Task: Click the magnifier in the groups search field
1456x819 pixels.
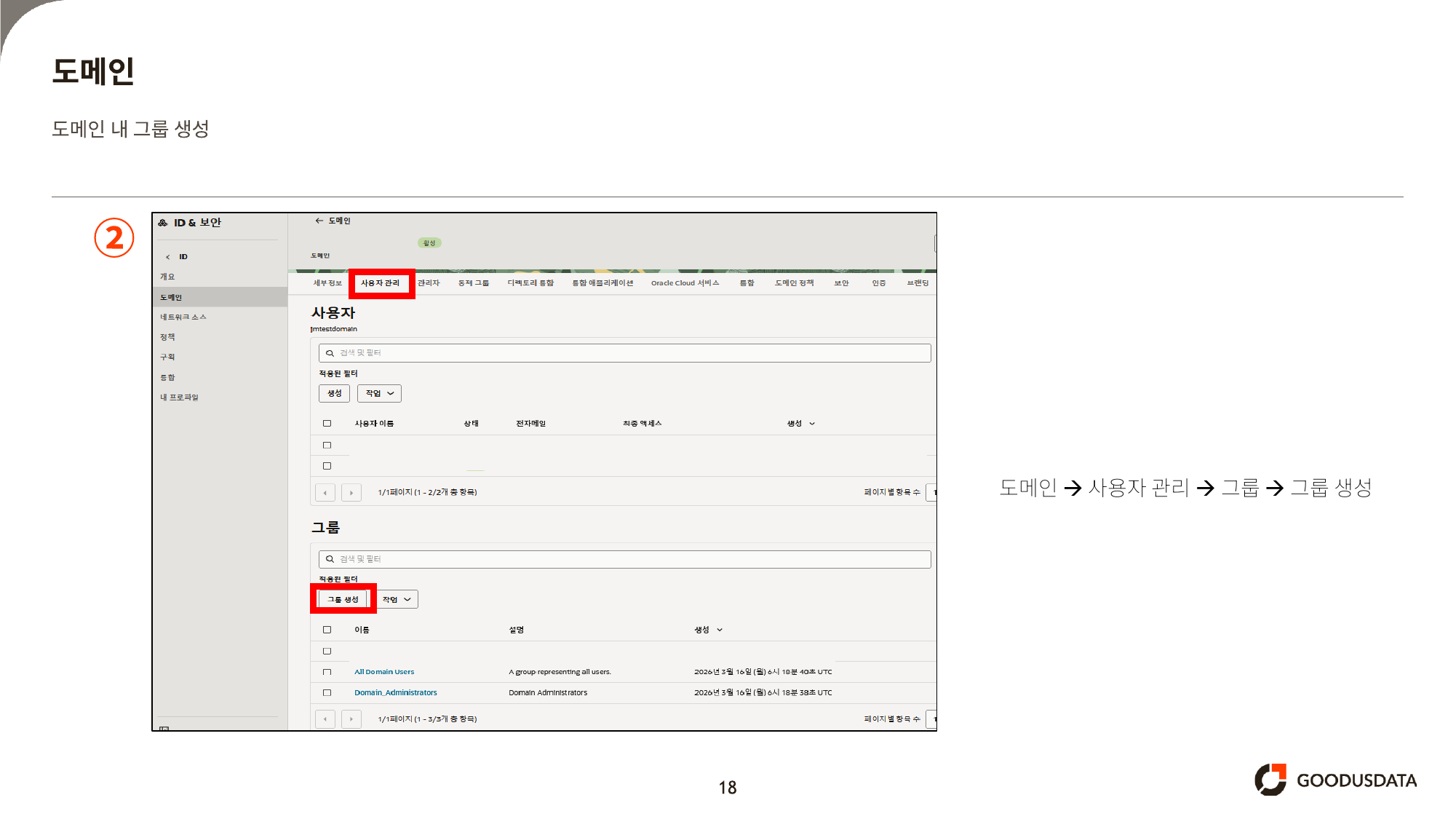Action: pyautogui.click(x=330, y=559)
